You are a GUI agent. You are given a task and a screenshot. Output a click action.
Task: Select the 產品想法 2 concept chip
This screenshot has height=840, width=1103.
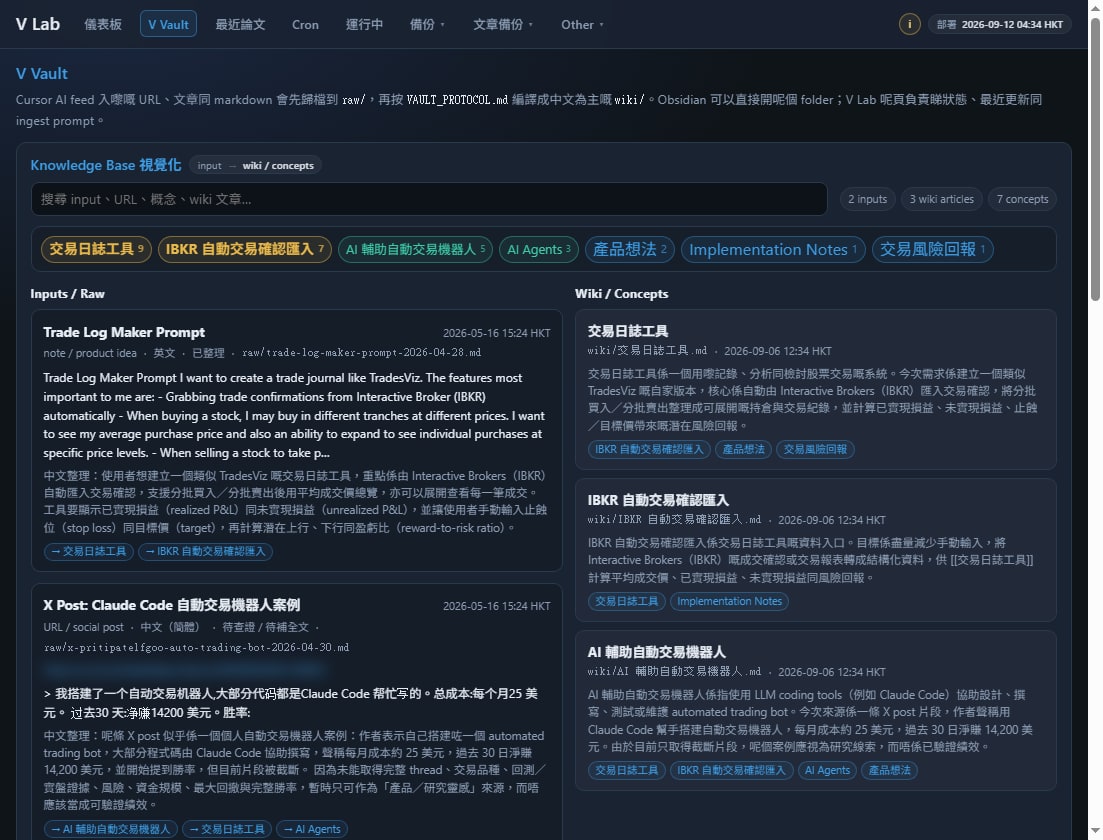click(x=630, y=249)
